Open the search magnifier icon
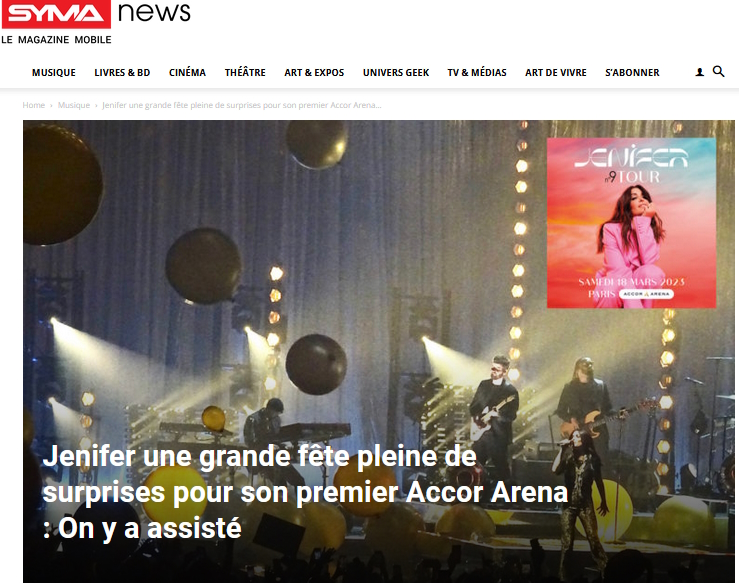This screenshot has height=584, width=739. point(718,72)
